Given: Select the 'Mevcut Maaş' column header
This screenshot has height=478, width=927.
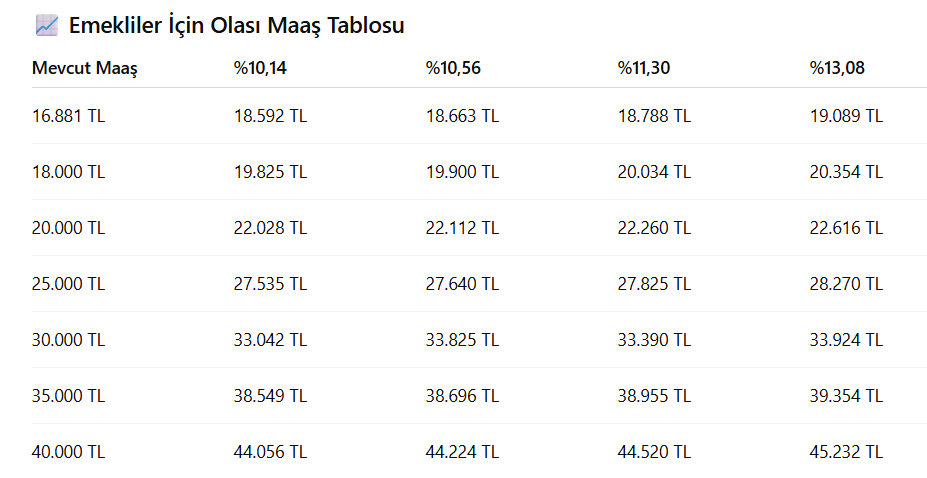Looking at the screenshot, I should [84, 68].
